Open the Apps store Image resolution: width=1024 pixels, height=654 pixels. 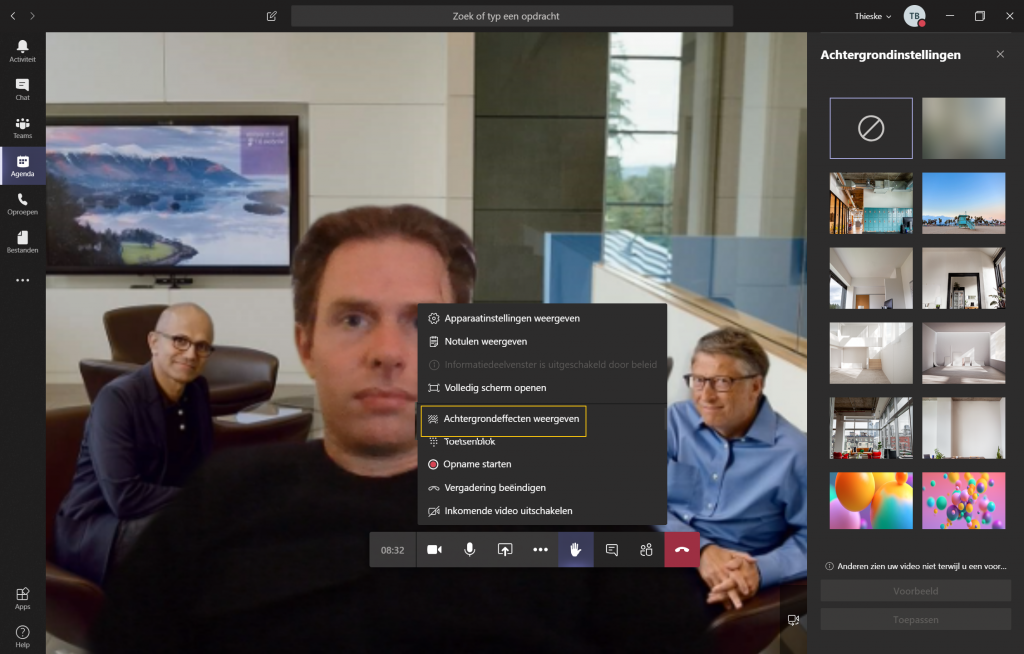click(22, 598)
